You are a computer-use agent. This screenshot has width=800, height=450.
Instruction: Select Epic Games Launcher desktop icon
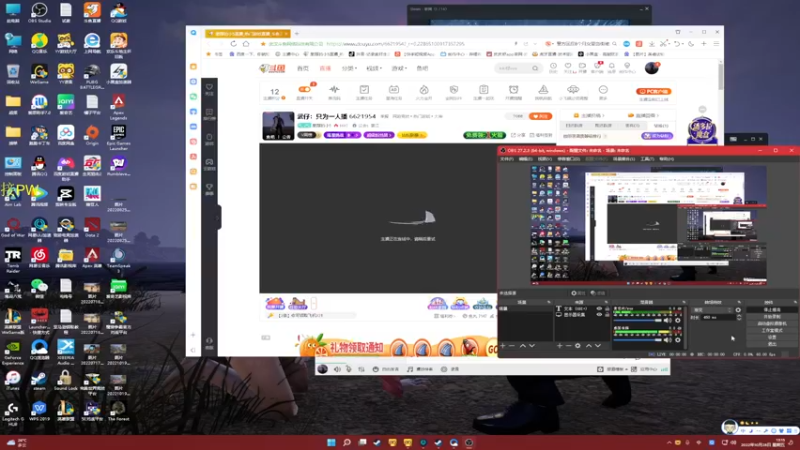[x=118, y=137]
